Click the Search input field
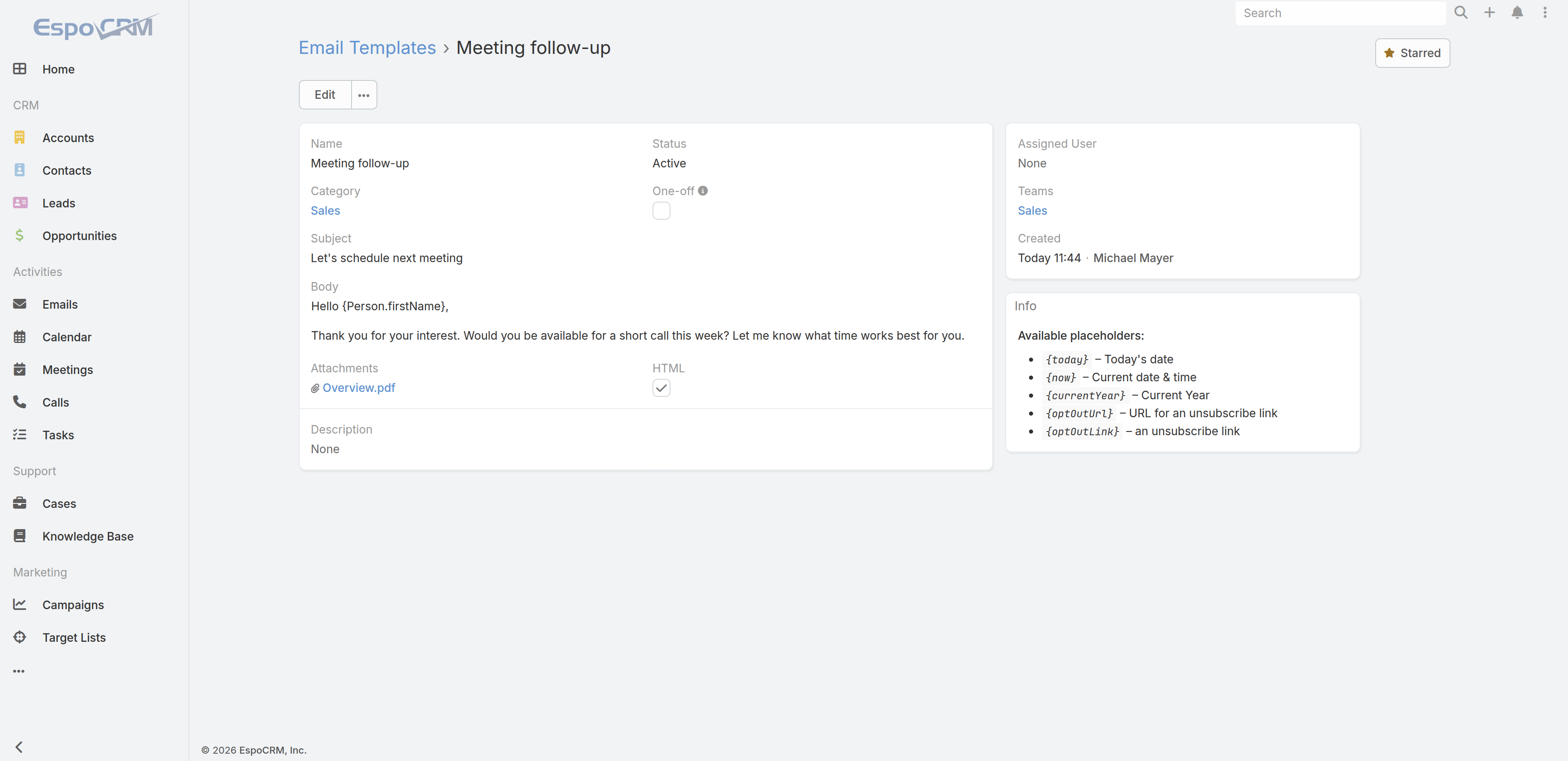Screen dimensions: 1568x761 coord(1340,13)
